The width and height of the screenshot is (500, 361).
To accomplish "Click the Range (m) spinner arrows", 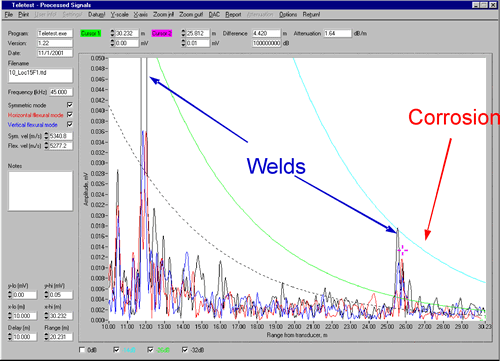I will [x=47, y=337].
